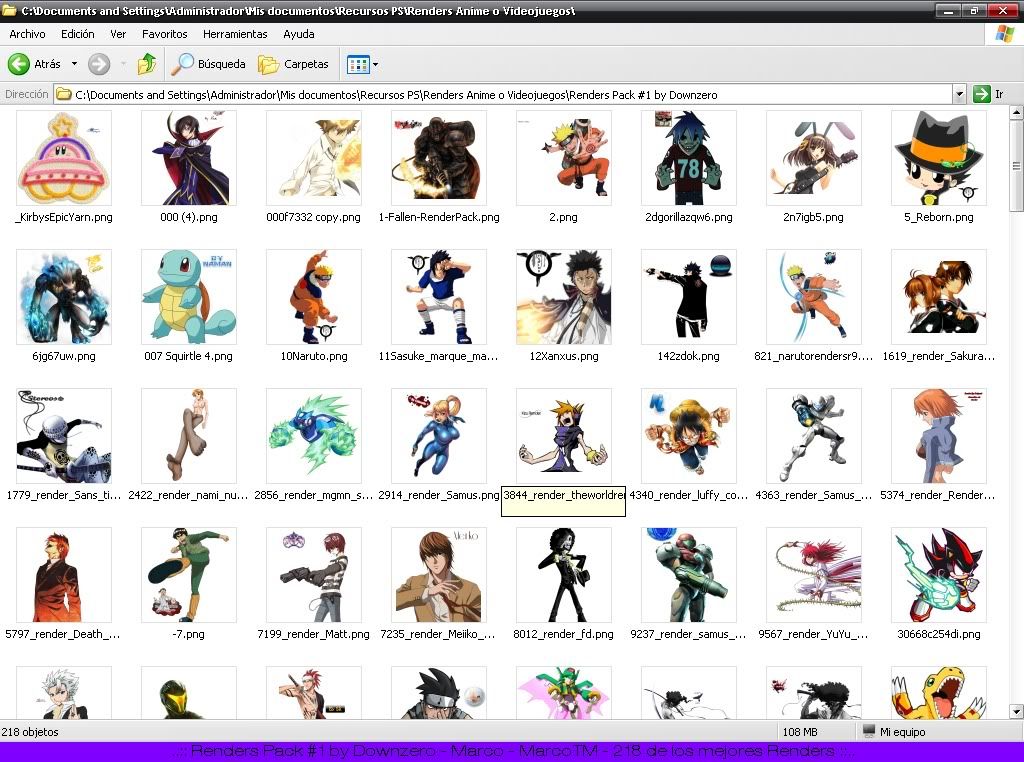The image size is (1024, 762).
Task: Select the 11Sasuke_marque thumbnail
Action: click(439, 297)
